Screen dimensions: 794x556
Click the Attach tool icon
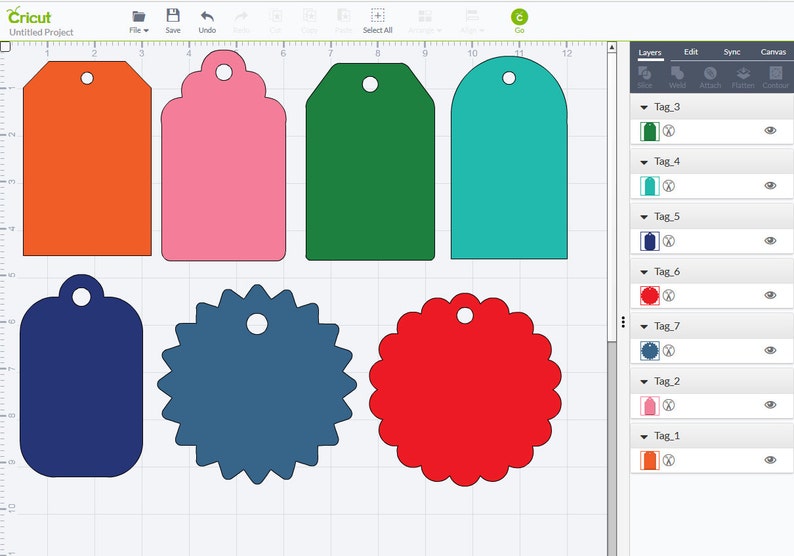pyautogui.click(x=710, y=73)
